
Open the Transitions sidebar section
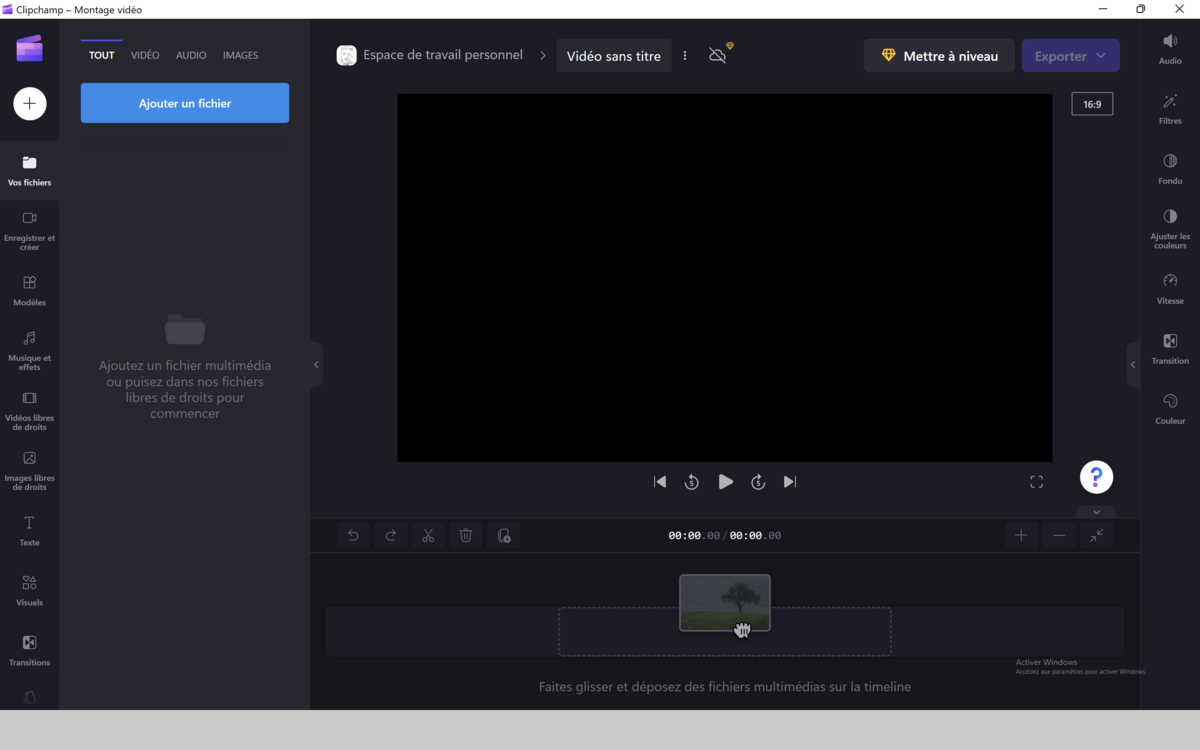30,650
